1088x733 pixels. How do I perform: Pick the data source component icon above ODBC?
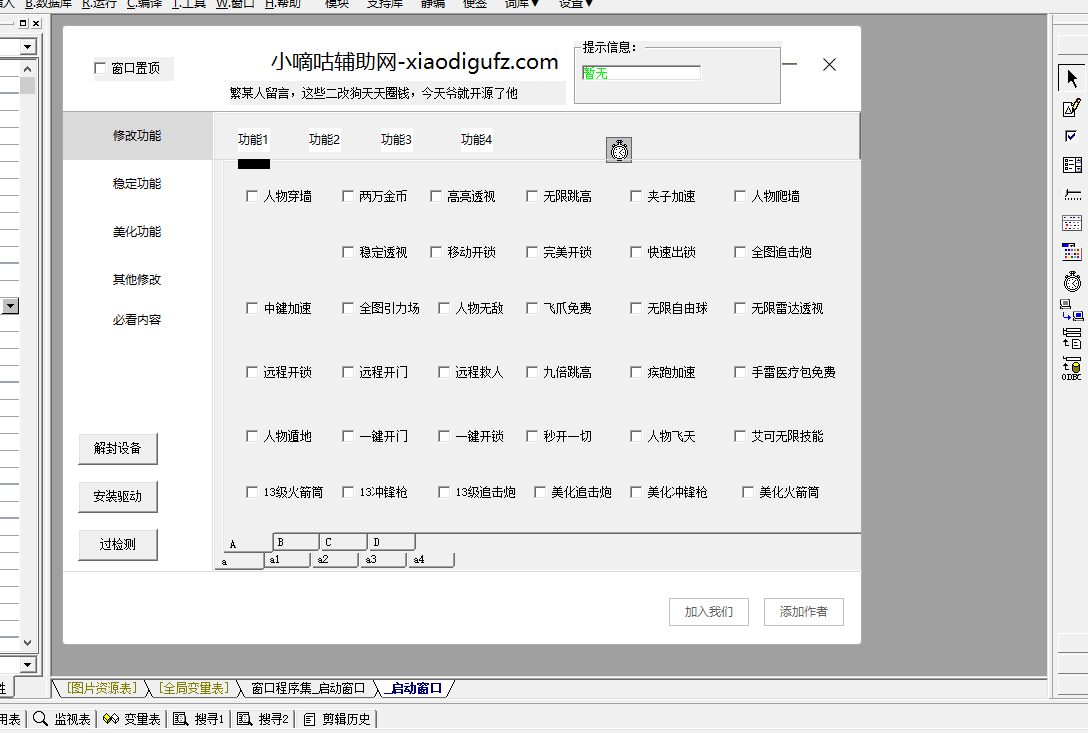click(x=1072, y=338)
